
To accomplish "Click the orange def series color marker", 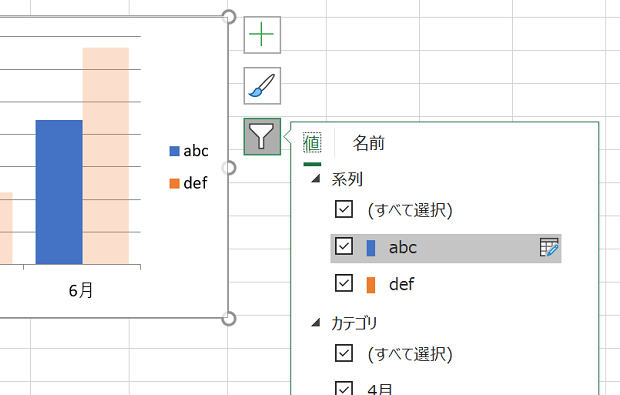I will point(371,285).
